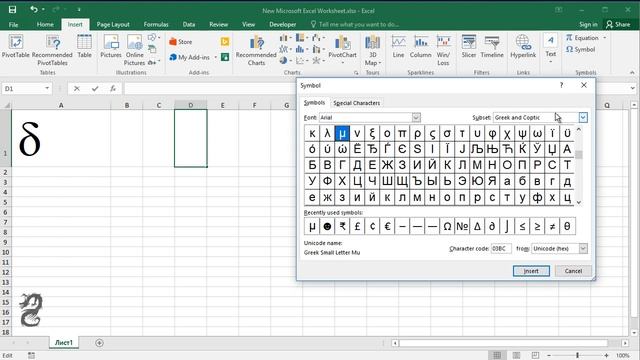The height and width of the screenshot is (360, 640).
Task: Click Sign in
Action: pos(588,24)
